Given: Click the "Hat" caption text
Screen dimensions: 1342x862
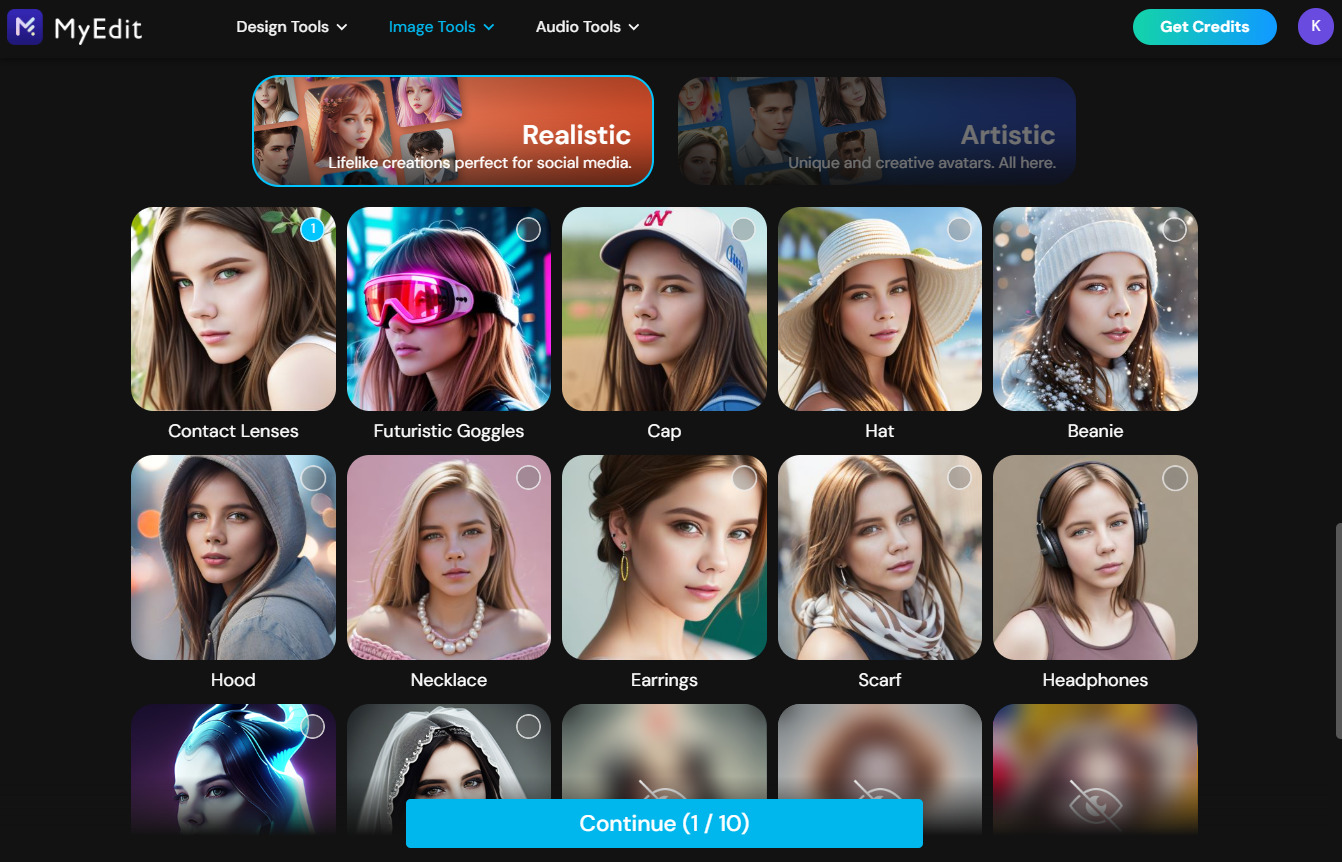Looking at the screenshot, I should point(880,431).
